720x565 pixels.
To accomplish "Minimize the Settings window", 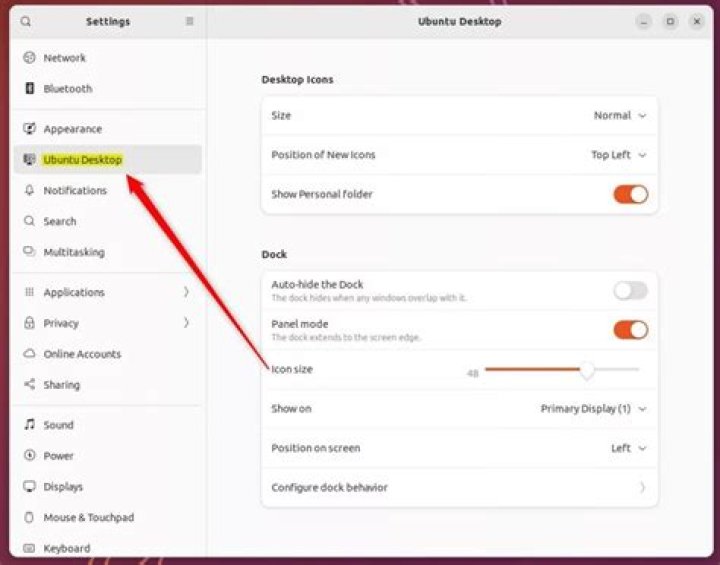I will tap(644, 22).
